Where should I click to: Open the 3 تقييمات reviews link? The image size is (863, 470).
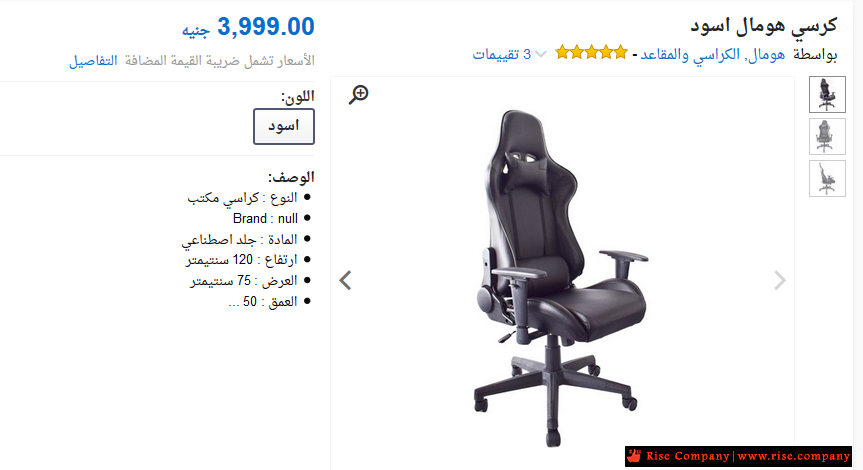pyautogui.click(x=501, y=54)
